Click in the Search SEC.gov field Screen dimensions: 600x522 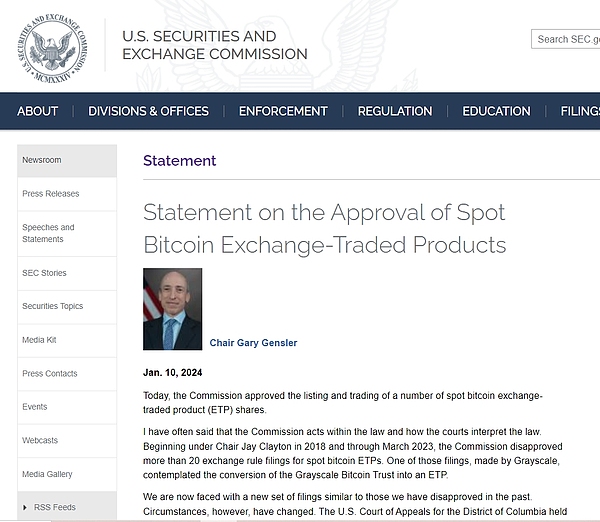click(x=566, y=40)
